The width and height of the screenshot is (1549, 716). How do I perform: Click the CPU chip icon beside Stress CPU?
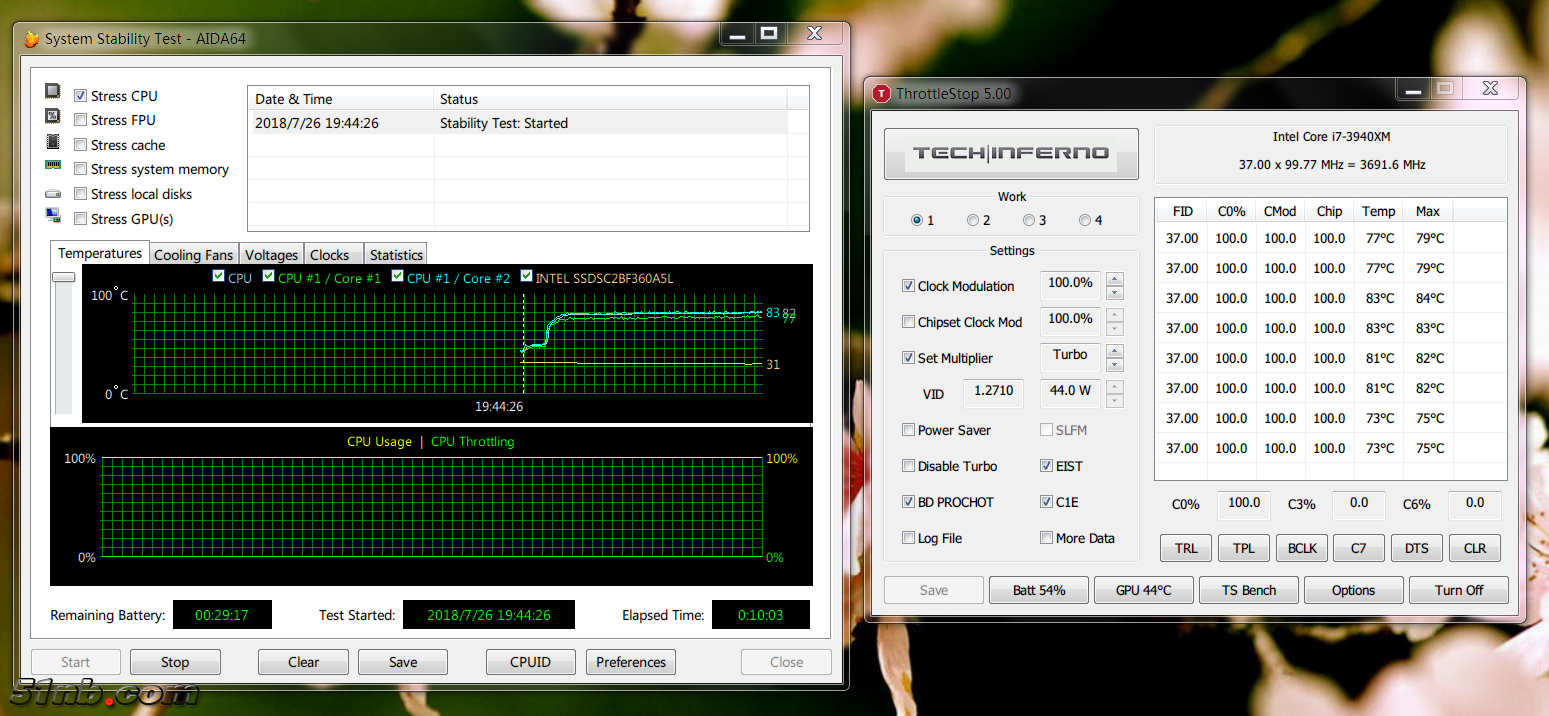(53, 91)
